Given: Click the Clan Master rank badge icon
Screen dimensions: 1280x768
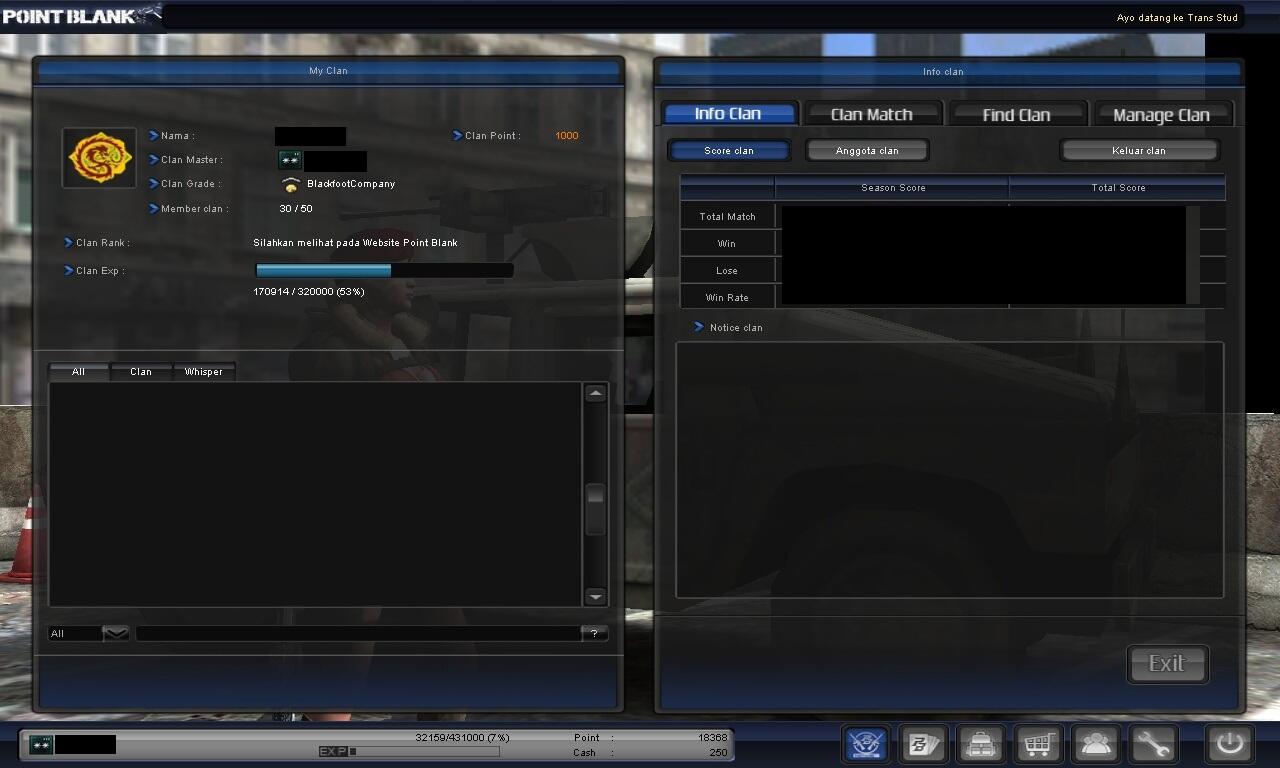Looking at the screenshot, I should click(x=290, y=160).
